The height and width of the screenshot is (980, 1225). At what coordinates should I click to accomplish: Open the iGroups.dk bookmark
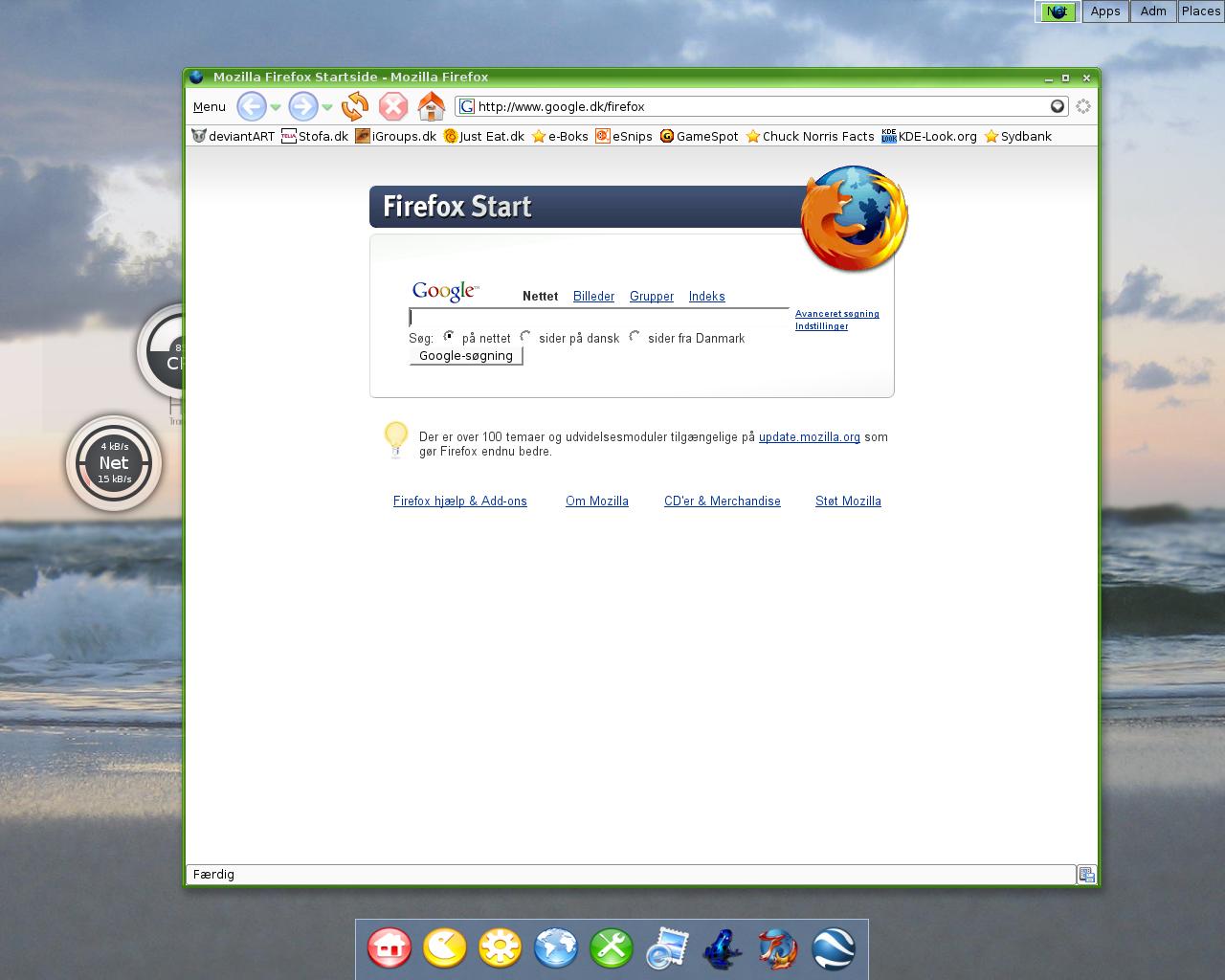[396, 136]
